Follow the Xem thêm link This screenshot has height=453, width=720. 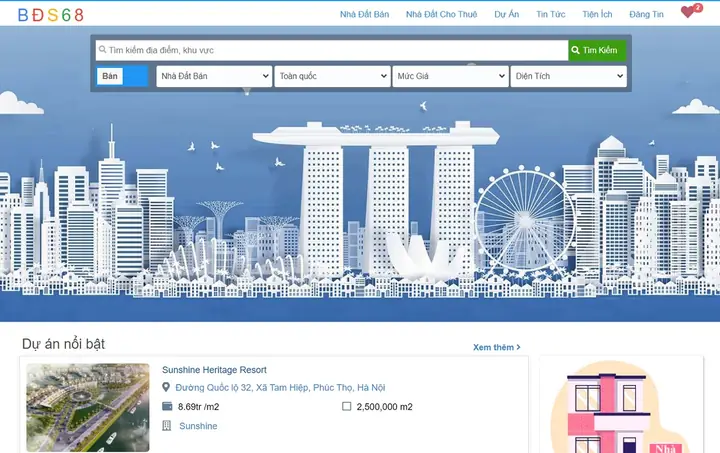click(x=497, y=347)
